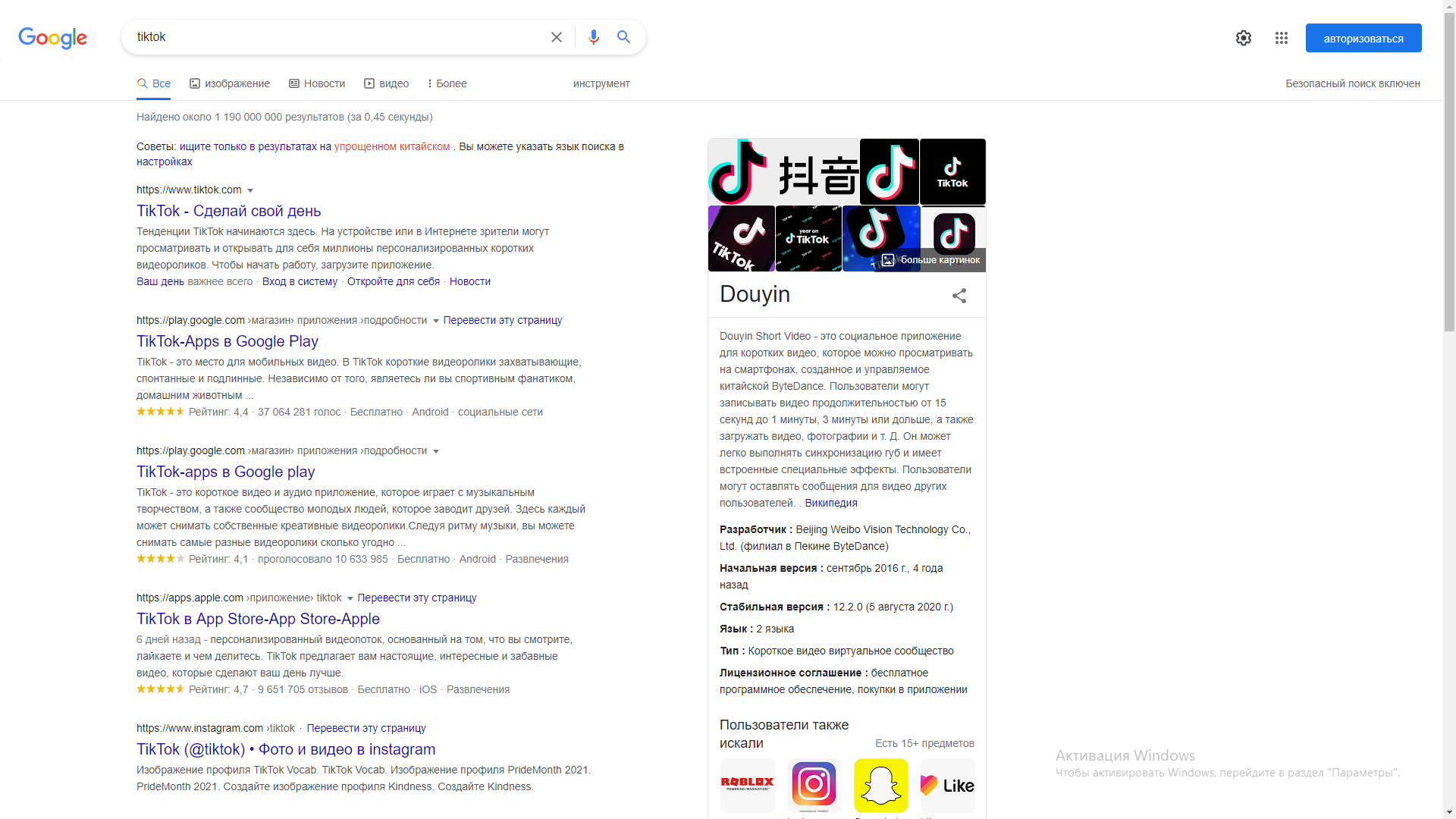Open TikTok (@tiktok) Instagram result
The width and height of the screenshot is (1456, 819).
pyautogui.click(x=286, y=749)
